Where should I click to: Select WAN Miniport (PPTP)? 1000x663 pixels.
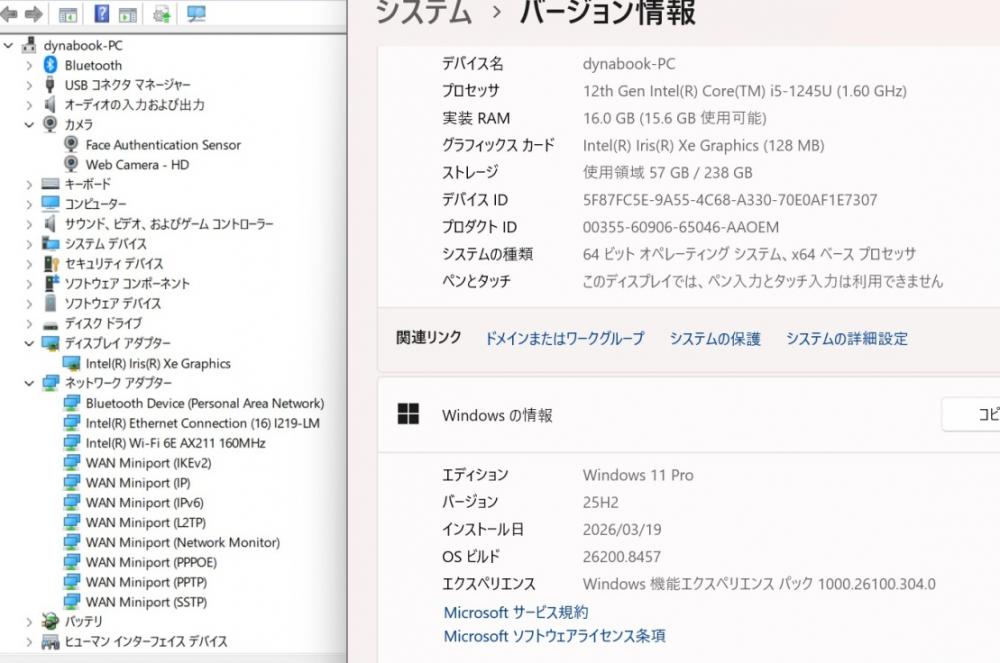[147, 582]
